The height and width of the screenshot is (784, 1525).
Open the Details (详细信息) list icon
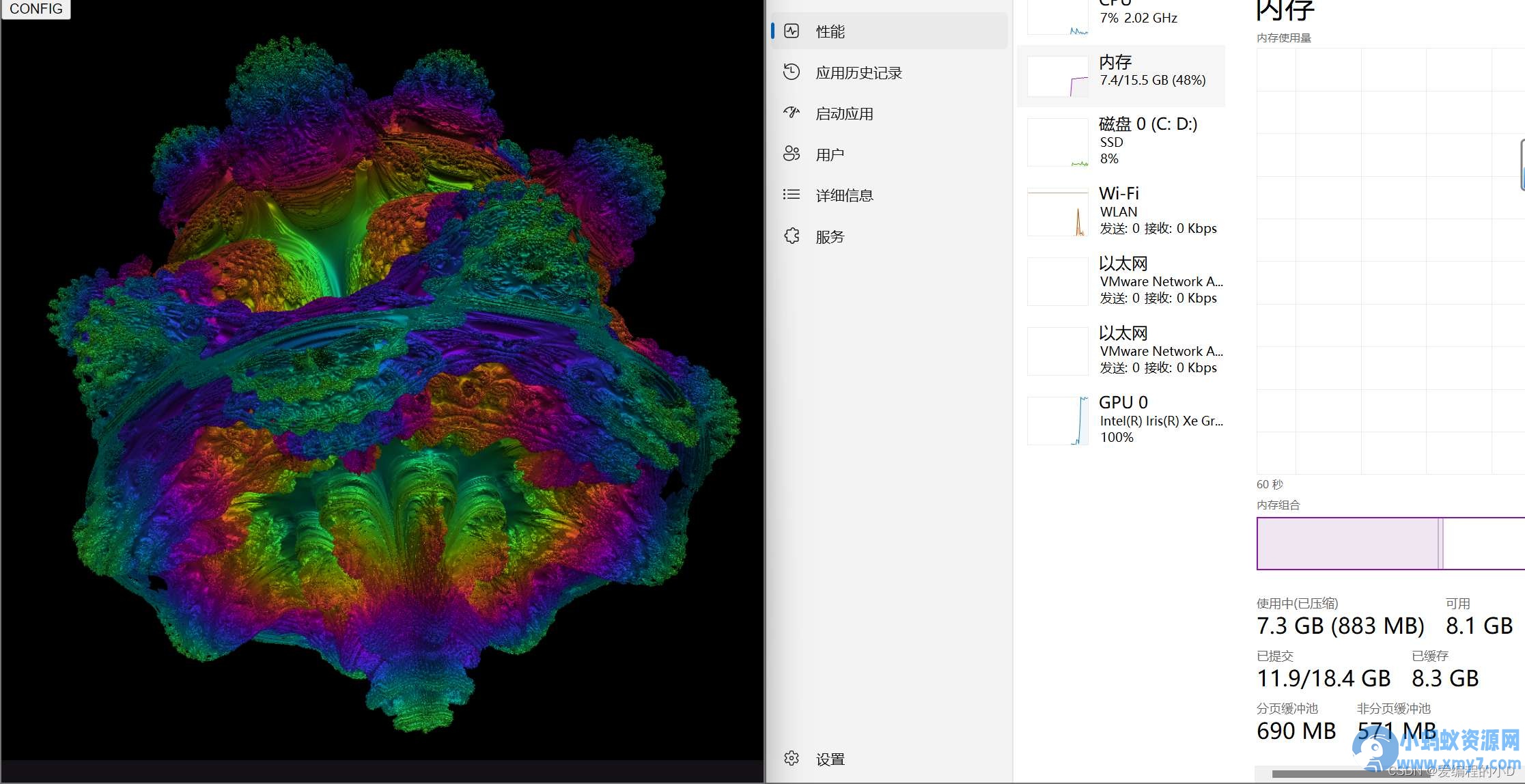(792, 195)
